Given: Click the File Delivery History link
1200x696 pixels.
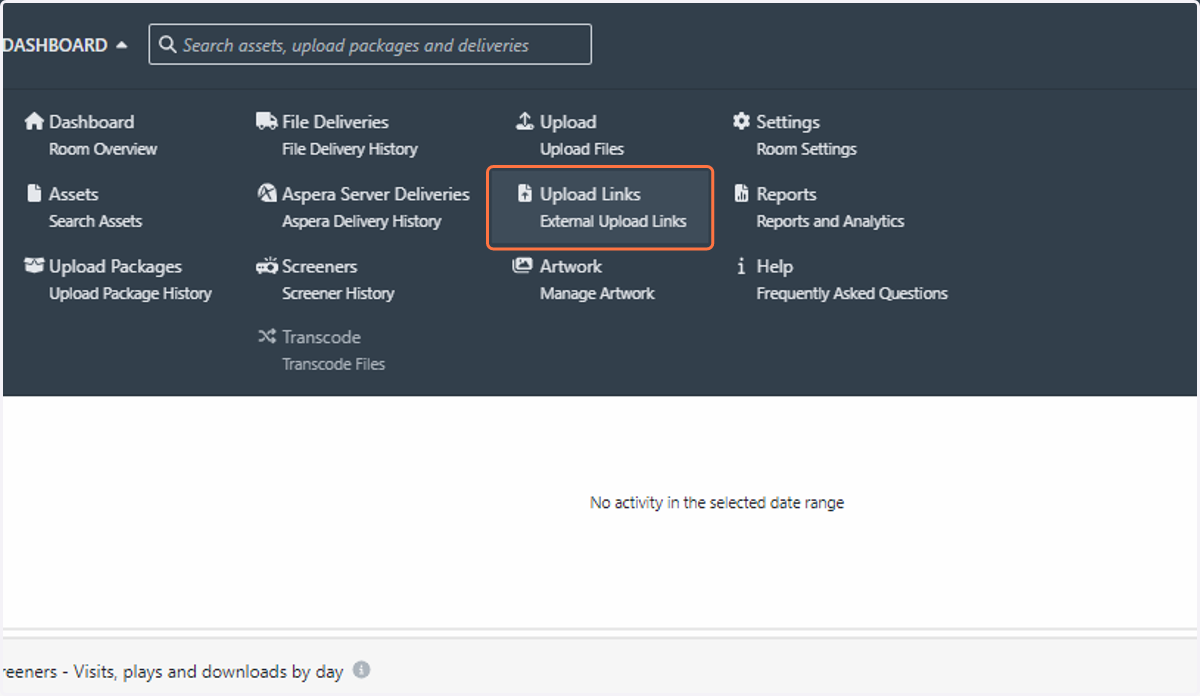Looking at the screenshot, I should [x=350, y=149].
